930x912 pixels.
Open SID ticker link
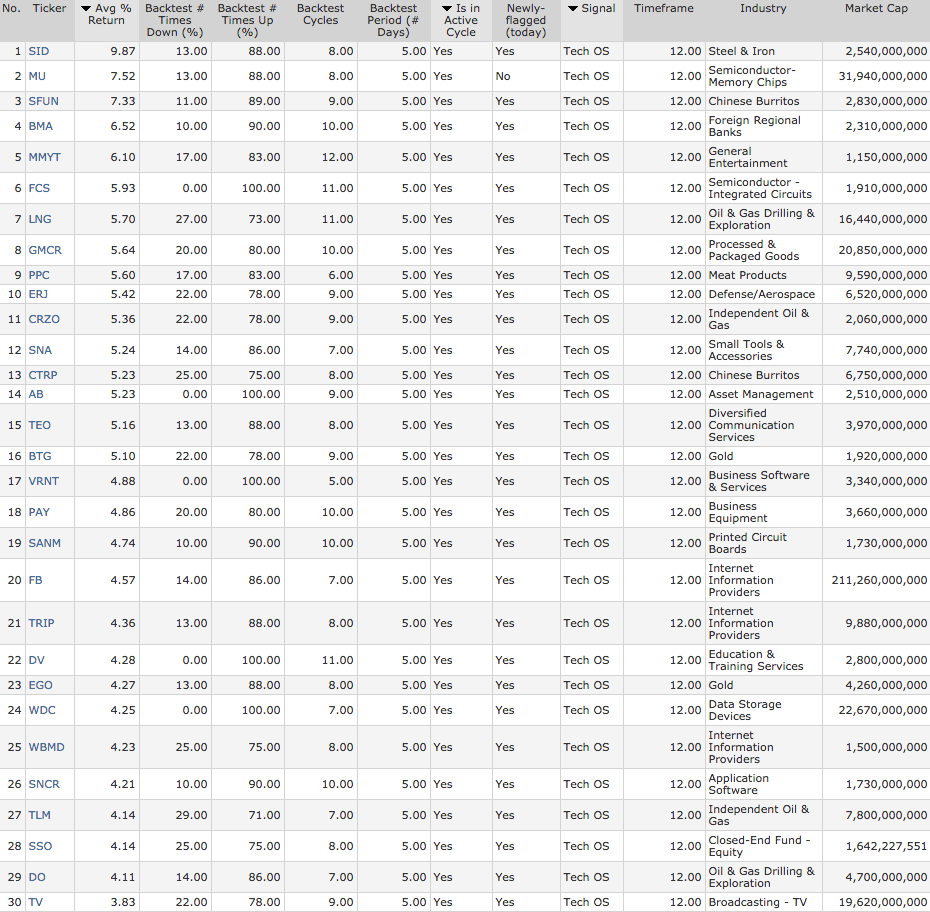click(x=39, y=51)
